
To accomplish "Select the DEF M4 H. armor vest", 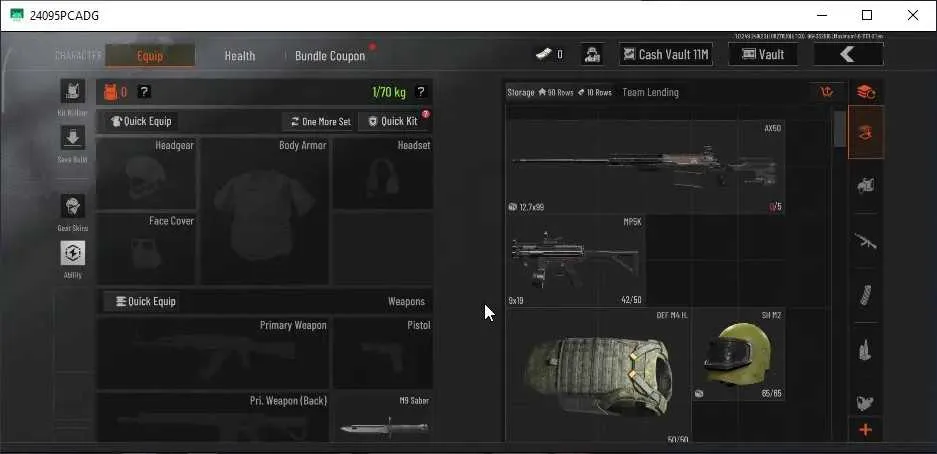I will click(x=599, y=375).
